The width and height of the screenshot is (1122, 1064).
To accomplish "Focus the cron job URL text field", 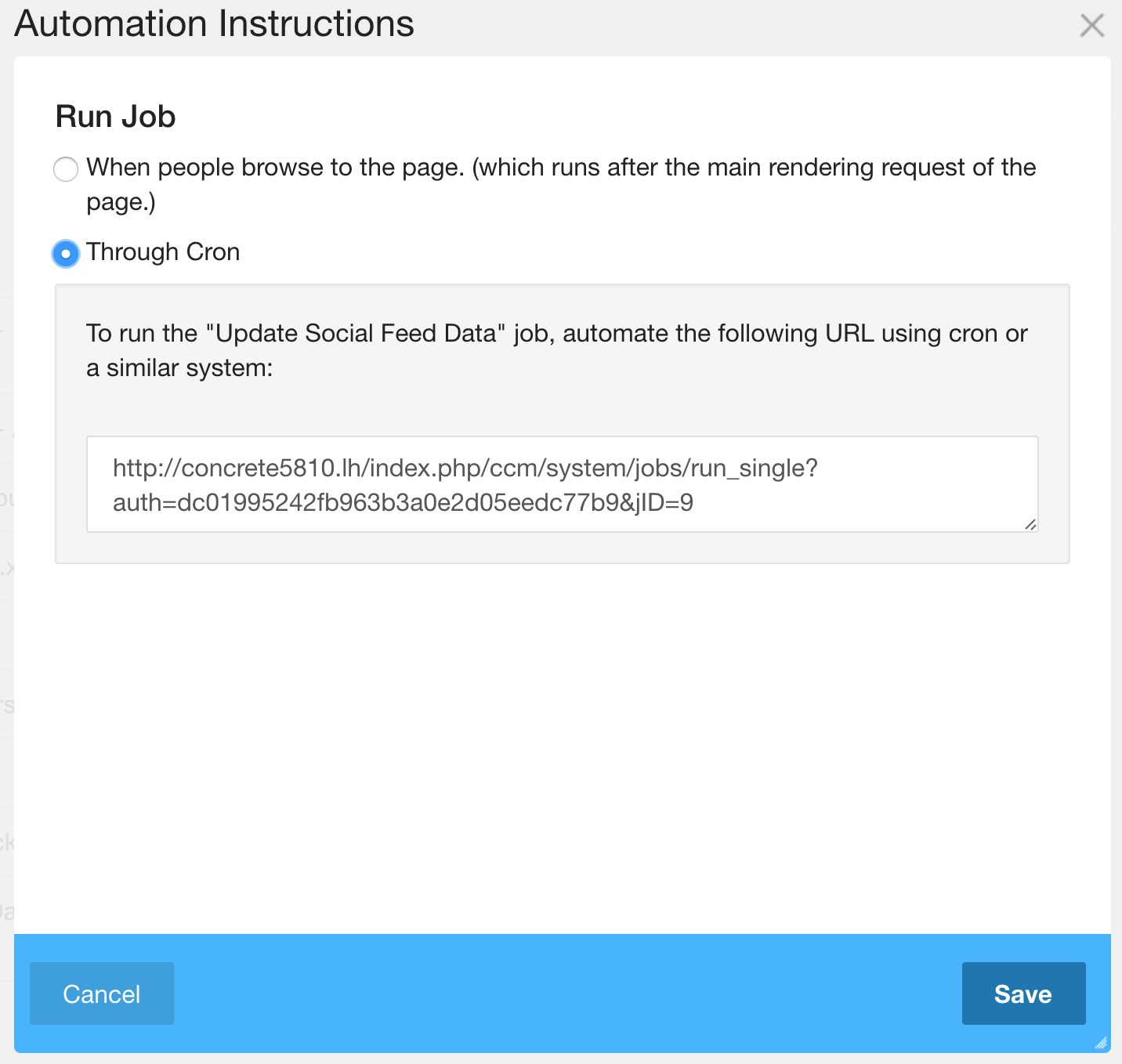I will coord(562,484).
